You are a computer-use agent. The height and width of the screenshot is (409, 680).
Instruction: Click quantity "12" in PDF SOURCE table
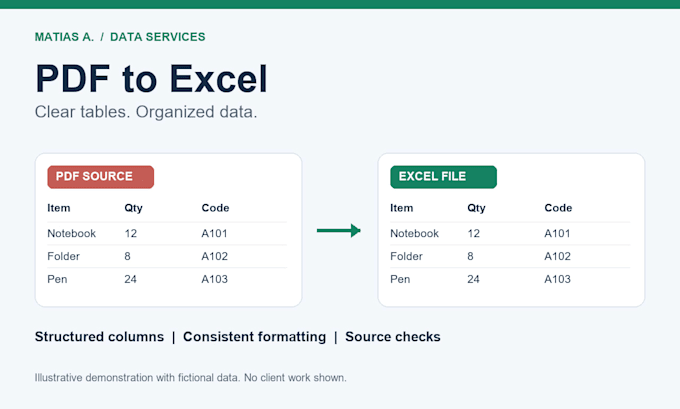pos(131,233)
